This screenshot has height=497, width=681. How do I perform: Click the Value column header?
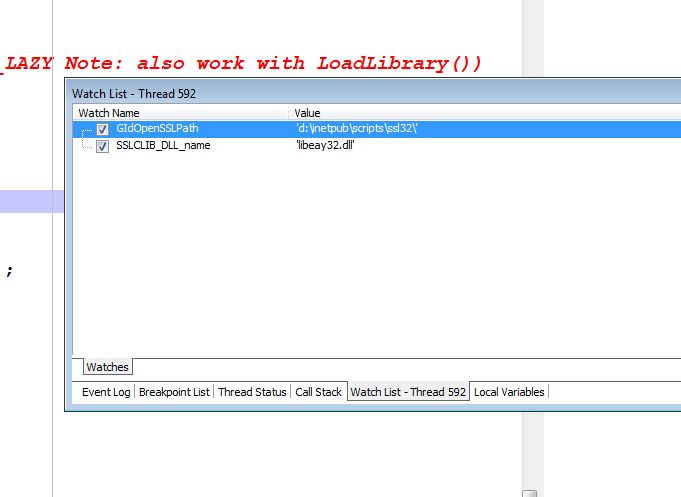[485, 113]
